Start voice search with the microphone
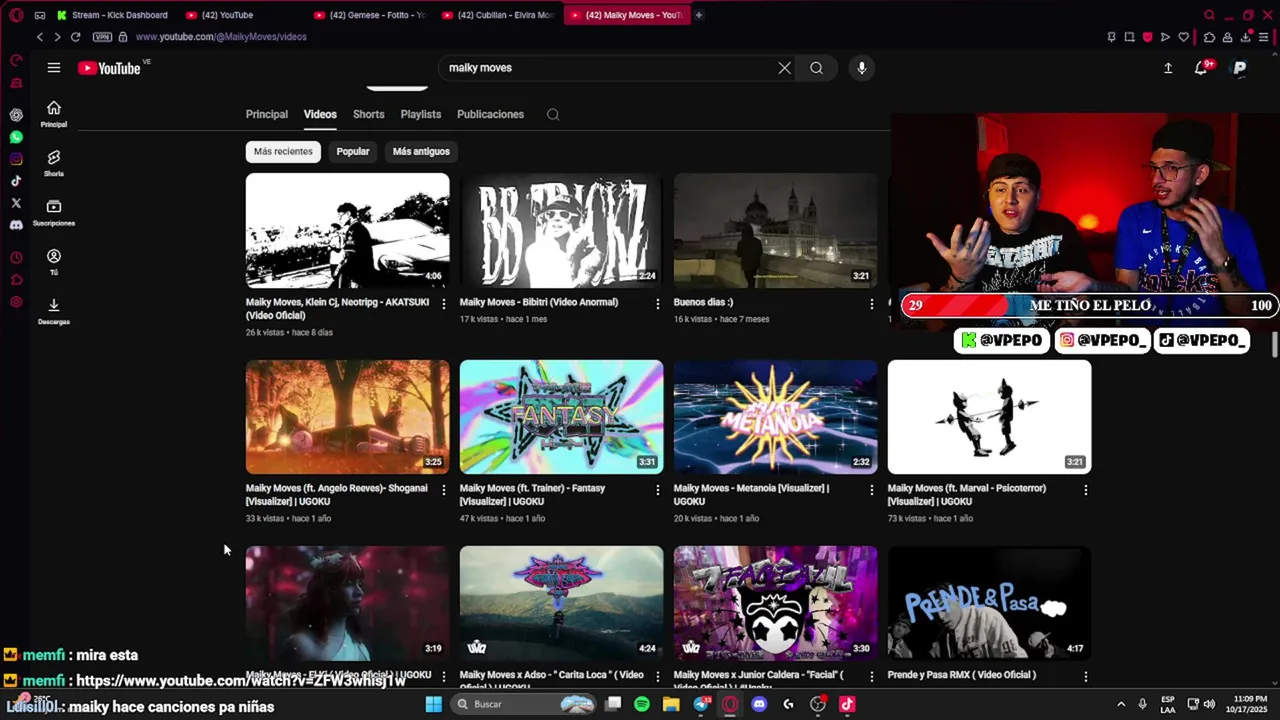Screen dimensions: 1280x720 (x=862, y=68)
